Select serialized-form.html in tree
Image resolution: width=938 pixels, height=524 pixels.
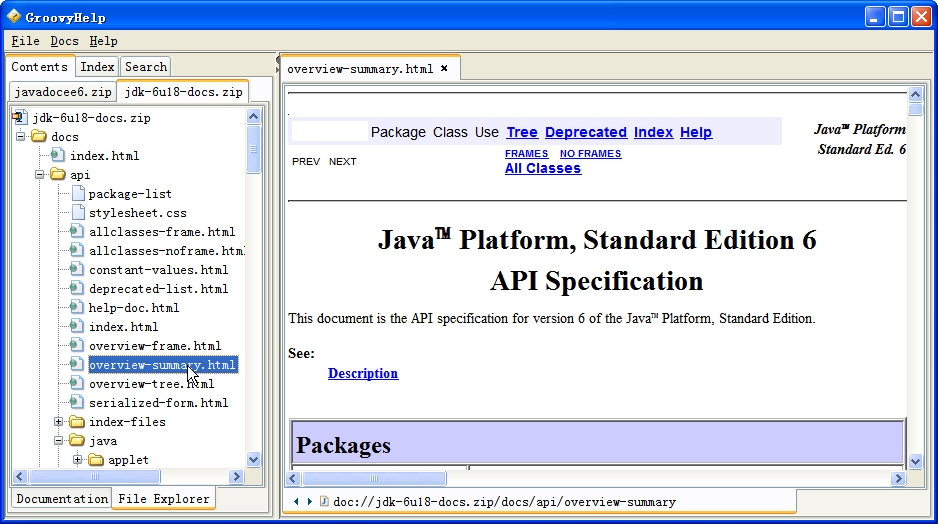159,403
